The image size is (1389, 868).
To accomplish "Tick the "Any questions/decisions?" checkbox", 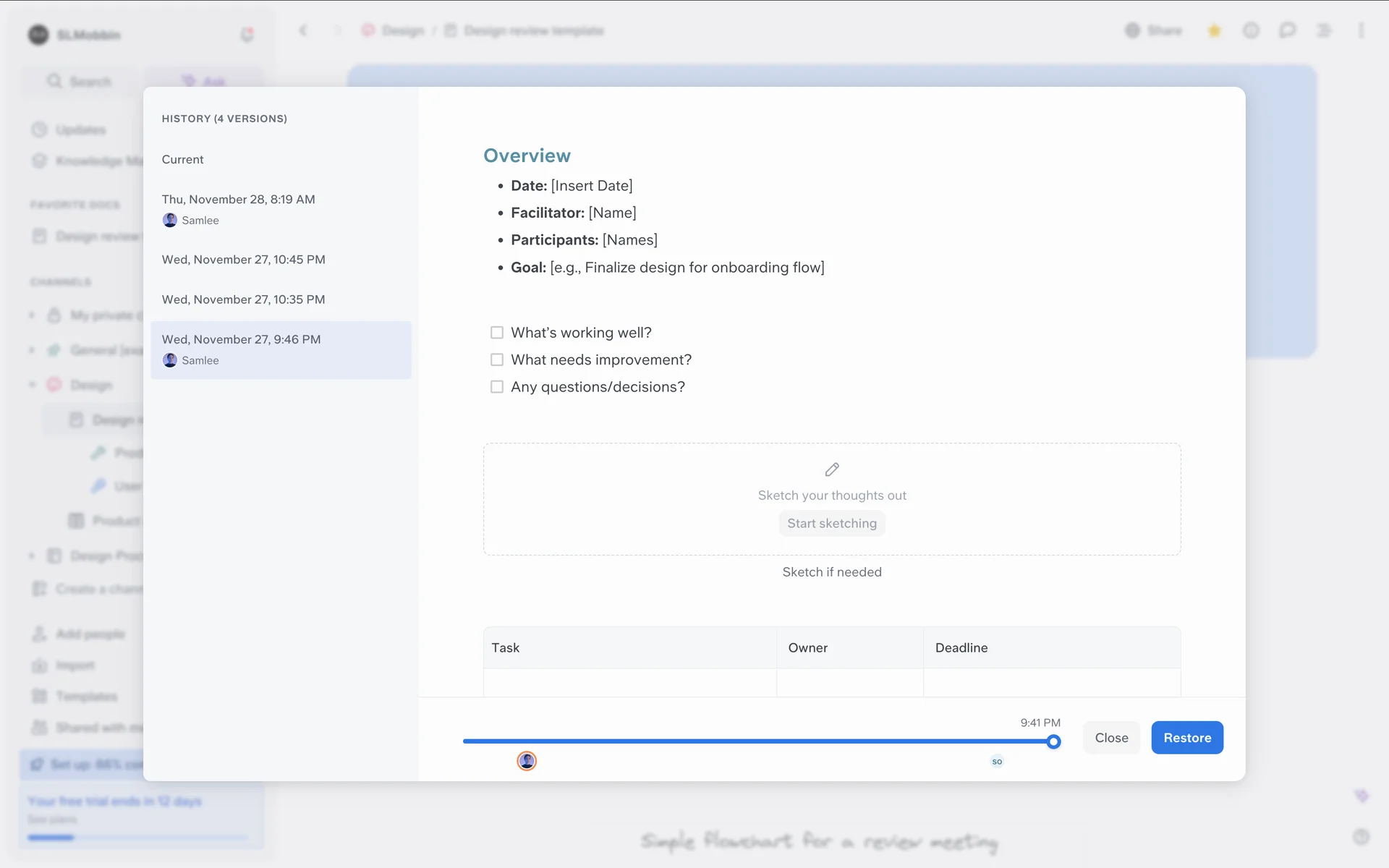I will coord(497,387).
